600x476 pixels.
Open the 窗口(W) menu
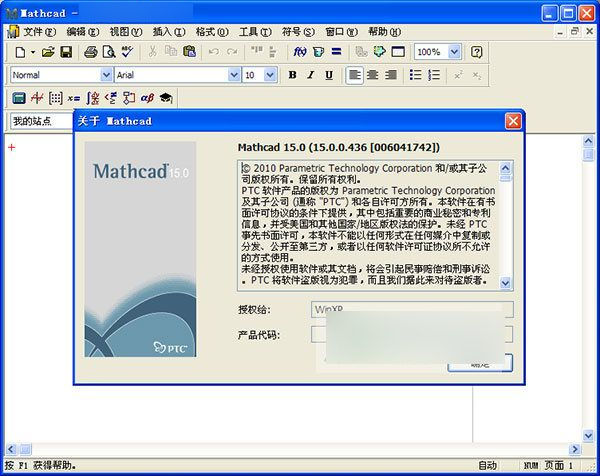[341, 32]
